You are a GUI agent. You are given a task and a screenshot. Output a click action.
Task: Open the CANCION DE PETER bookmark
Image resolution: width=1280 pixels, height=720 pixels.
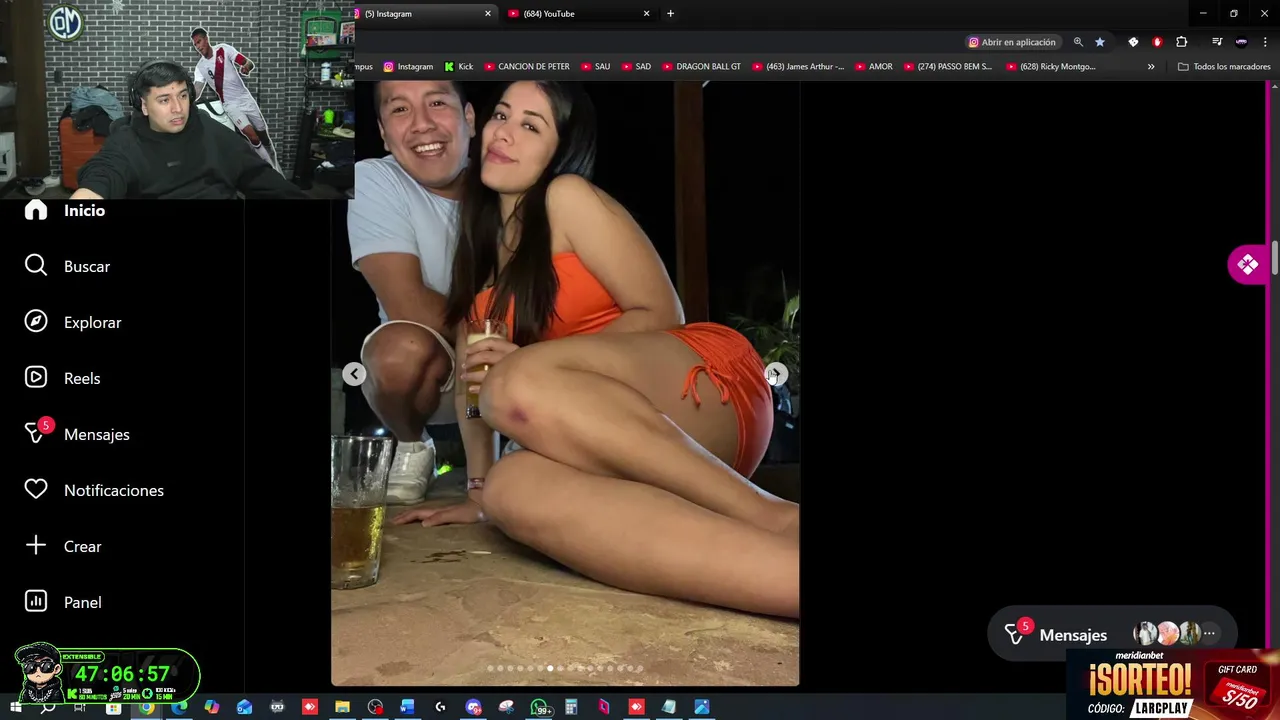pyautogui.click(x=527, y=67)
